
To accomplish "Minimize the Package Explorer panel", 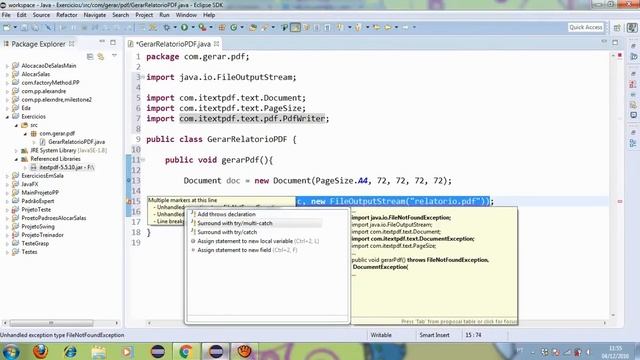I will pyautogui.click(x=102, y=42).
